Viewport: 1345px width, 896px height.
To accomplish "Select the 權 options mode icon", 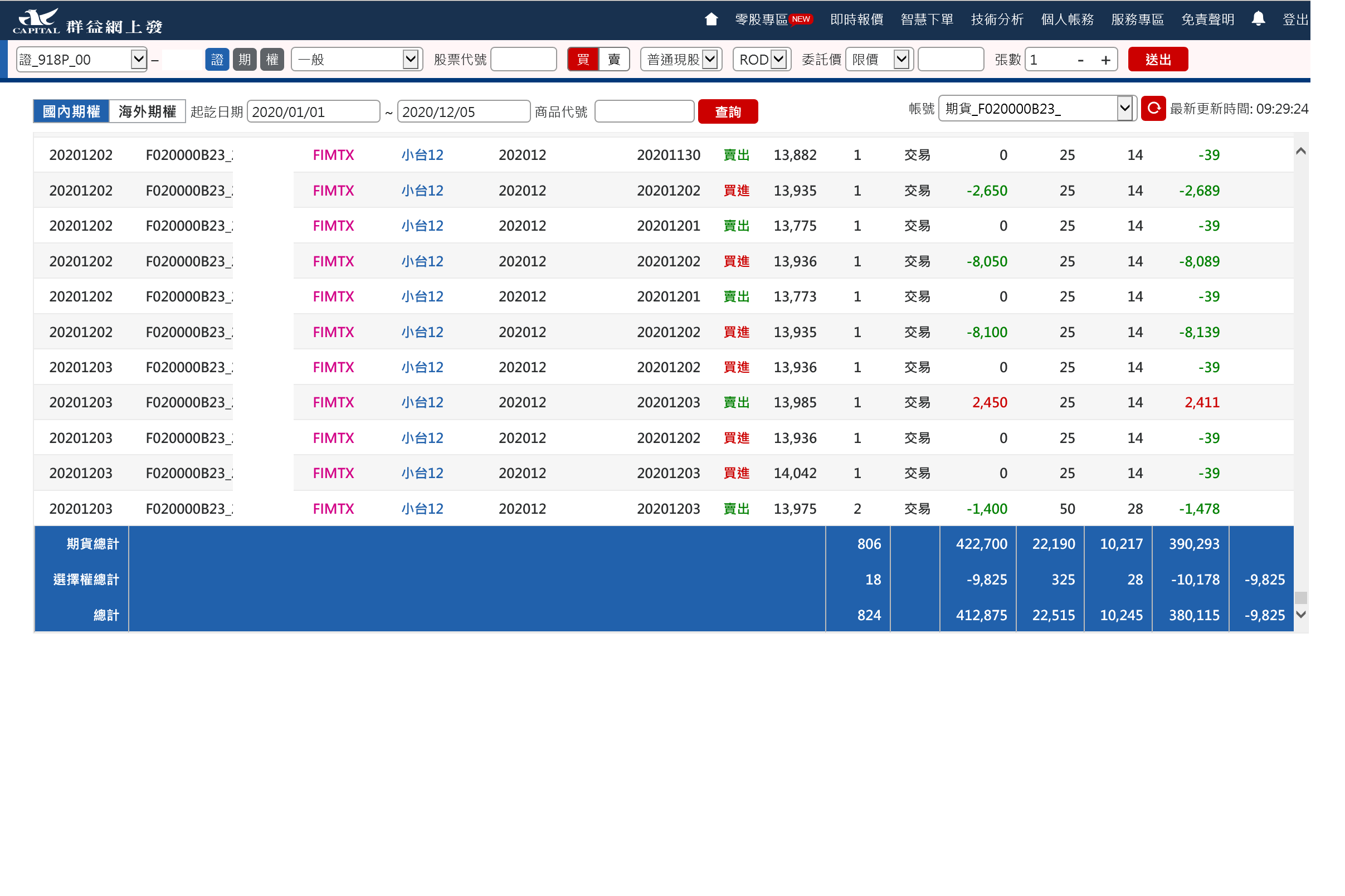I will (x=272, y=60).
